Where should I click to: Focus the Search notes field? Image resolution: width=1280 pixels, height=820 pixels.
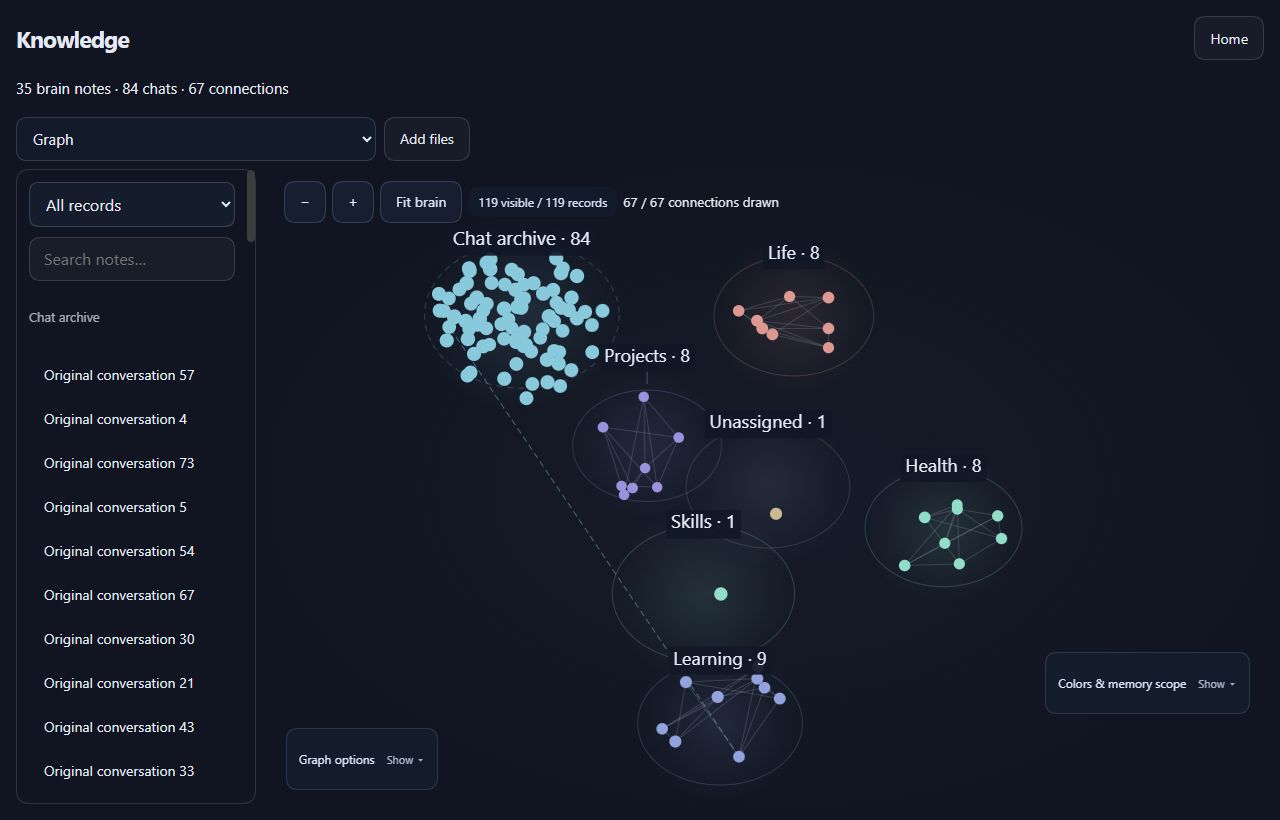(132, 259)
